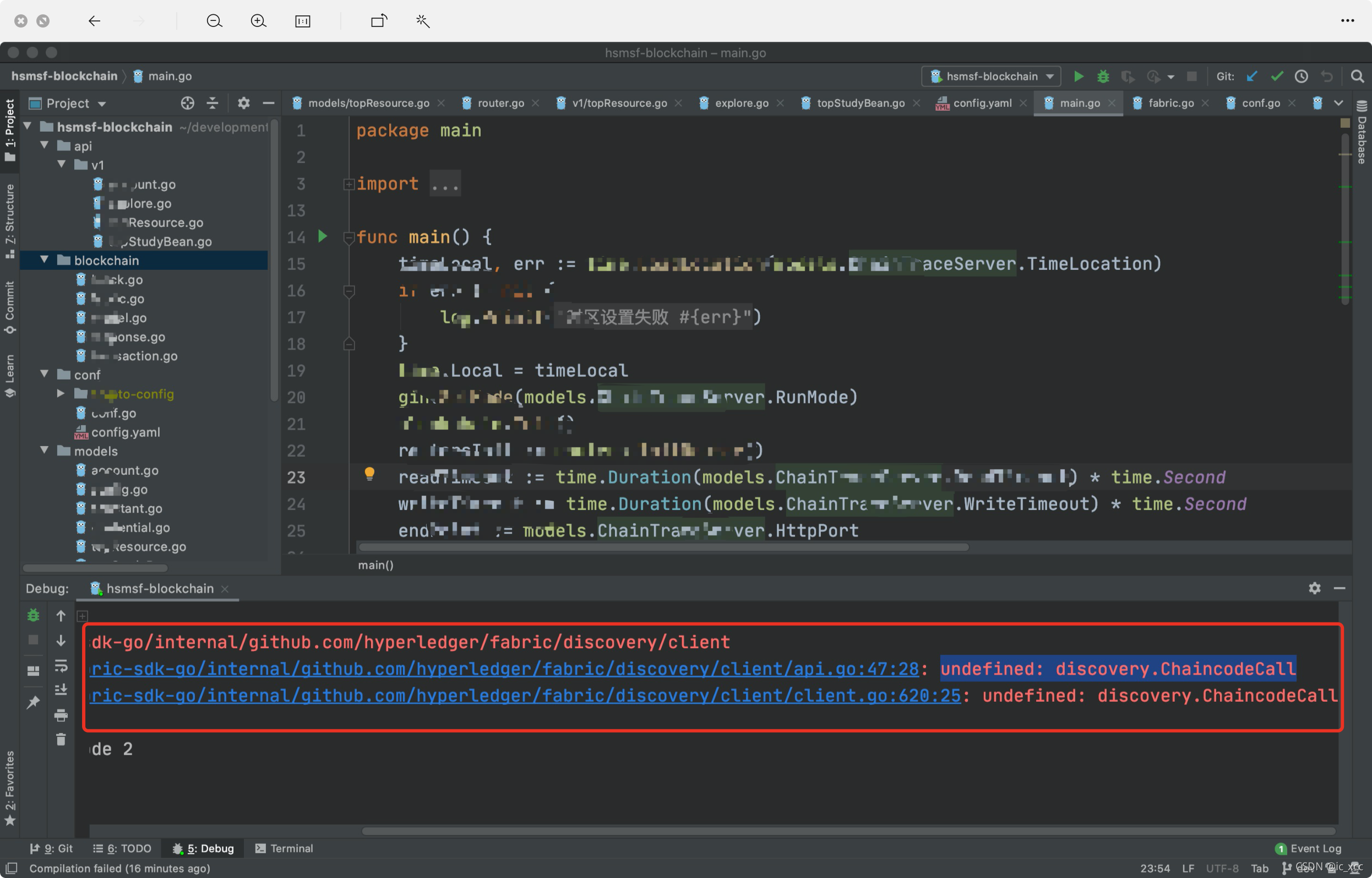Open Search Everywhere magnifier icon

(x=1357, y=77)
